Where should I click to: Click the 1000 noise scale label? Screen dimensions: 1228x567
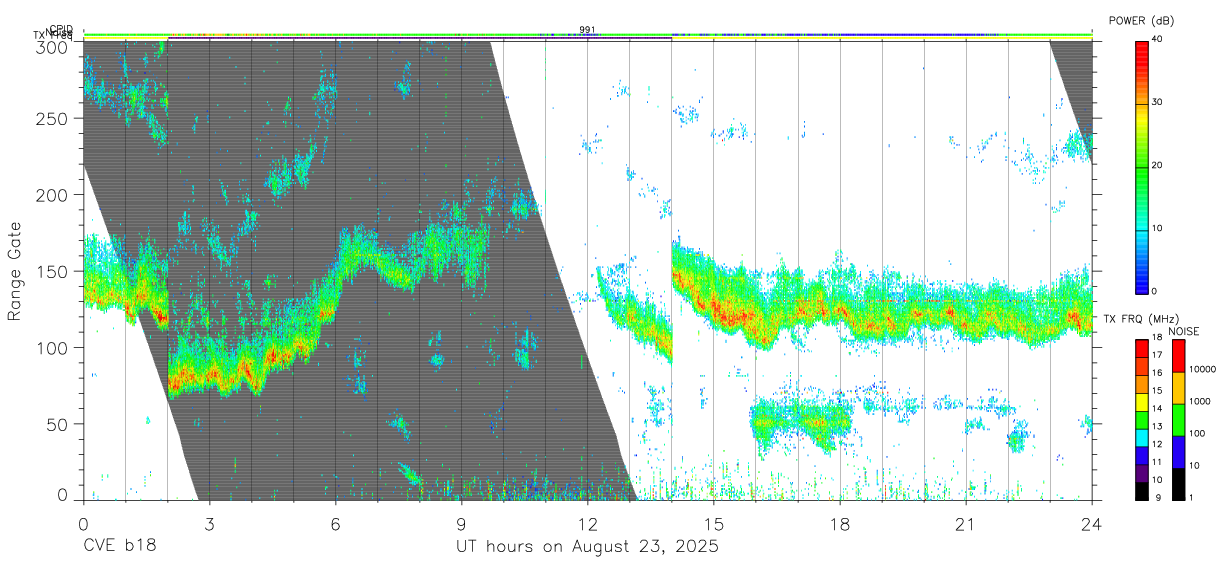pyautogui.click(x=1200, y=402)
